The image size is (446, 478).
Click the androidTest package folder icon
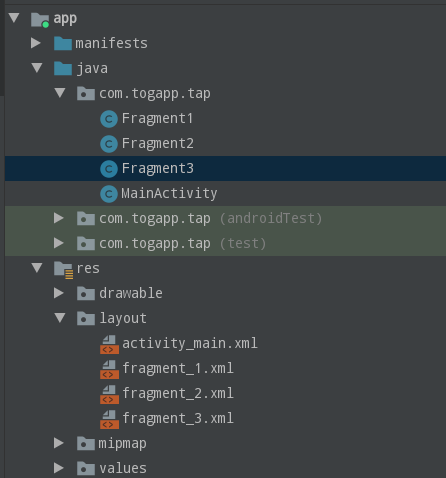(86, 218)
